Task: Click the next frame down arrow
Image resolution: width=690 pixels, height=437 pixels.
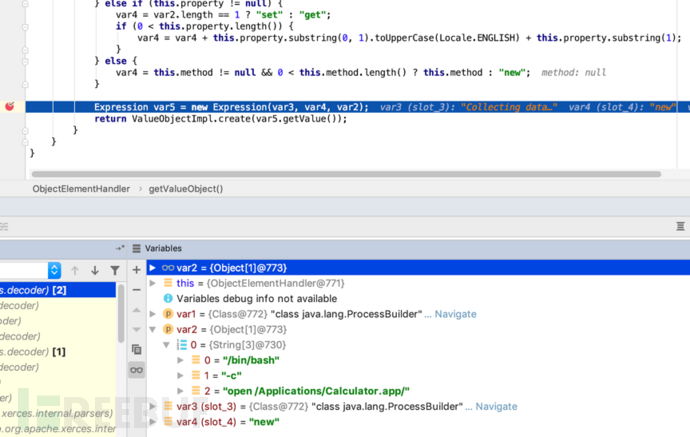Action: pos(95,270)
